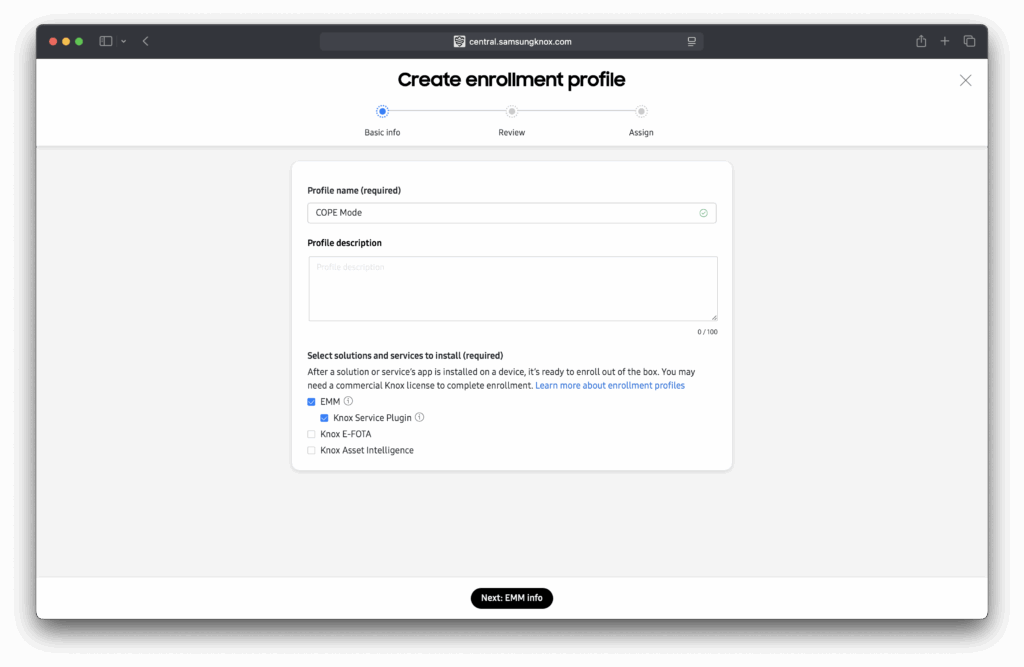Check the Knox Asset Intelligence option
Screen dimensions: 1024x667
pos(312,450)
